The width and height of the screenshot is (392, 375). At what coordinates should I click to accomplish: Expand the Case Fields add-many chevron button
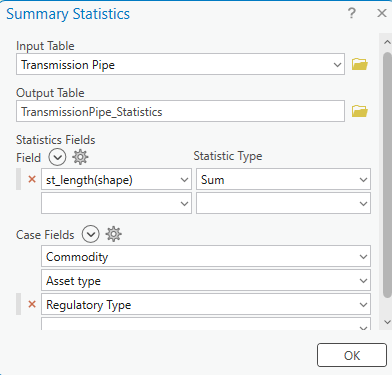click(x=91, y=234)
